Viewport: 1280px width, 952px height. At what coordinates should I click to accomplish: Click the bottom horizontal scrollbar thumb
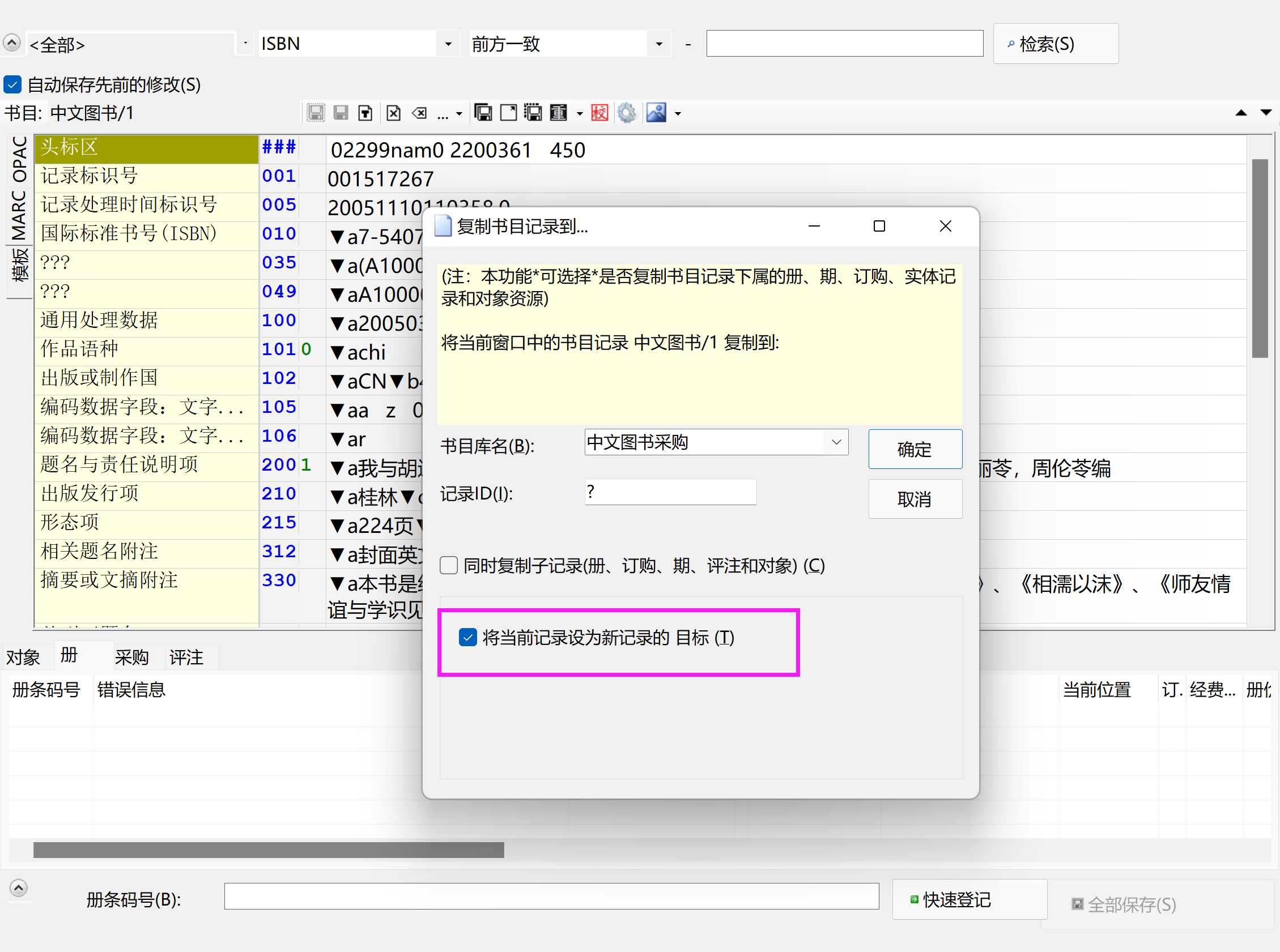click(x=268, y=849)
